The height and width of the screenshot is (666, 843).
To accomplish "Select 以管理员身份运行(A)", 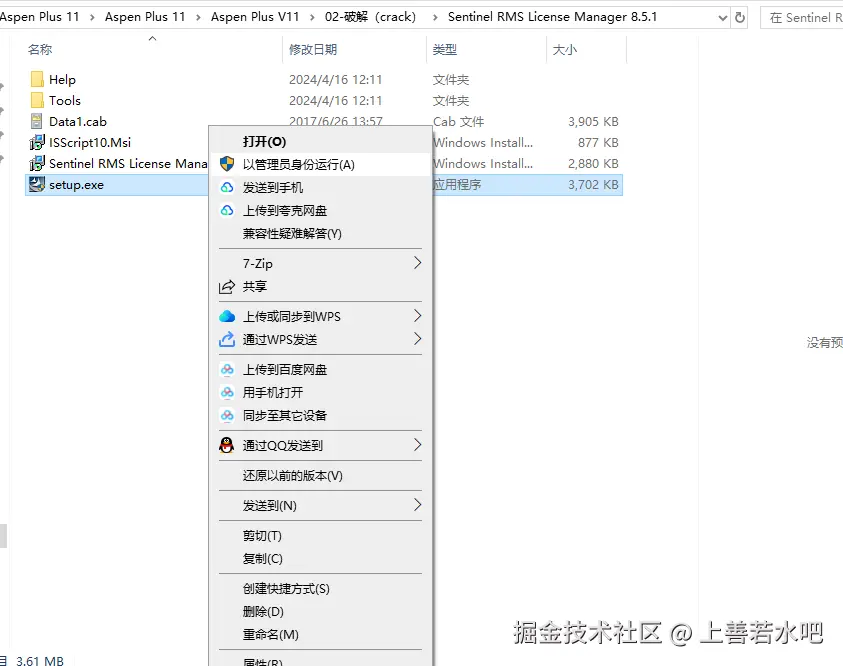I will pyautogui.click(x=320, y=164).
